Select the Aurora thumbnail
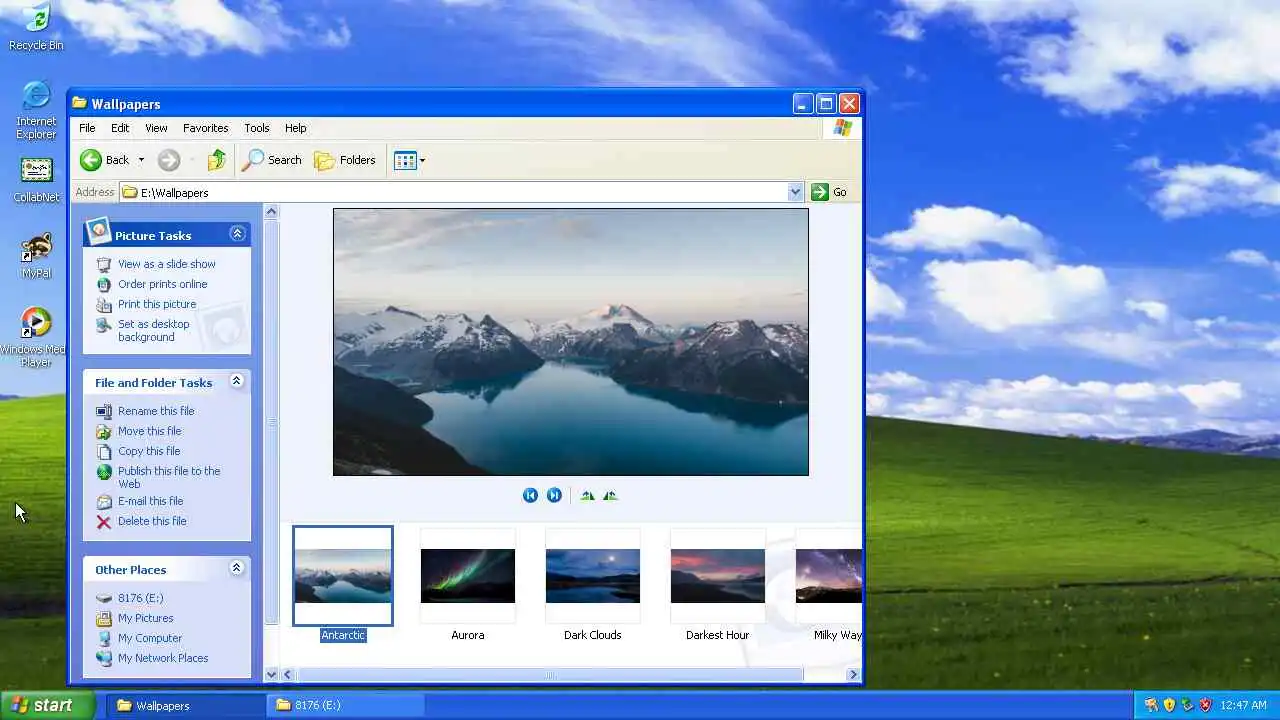 click(x=468, y=576)
